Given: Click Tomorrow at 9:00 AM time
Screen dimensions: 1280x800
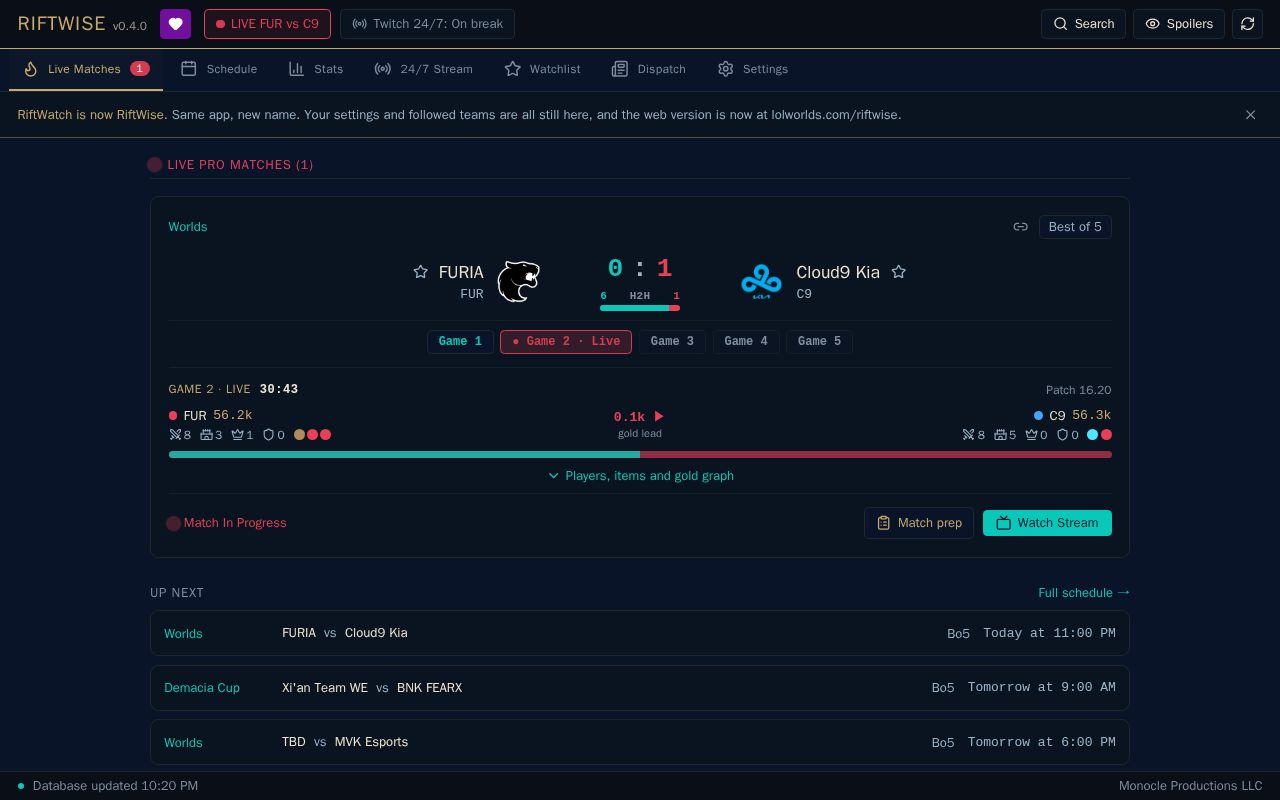Looking at the screenshot, I should coord(1041,688).
